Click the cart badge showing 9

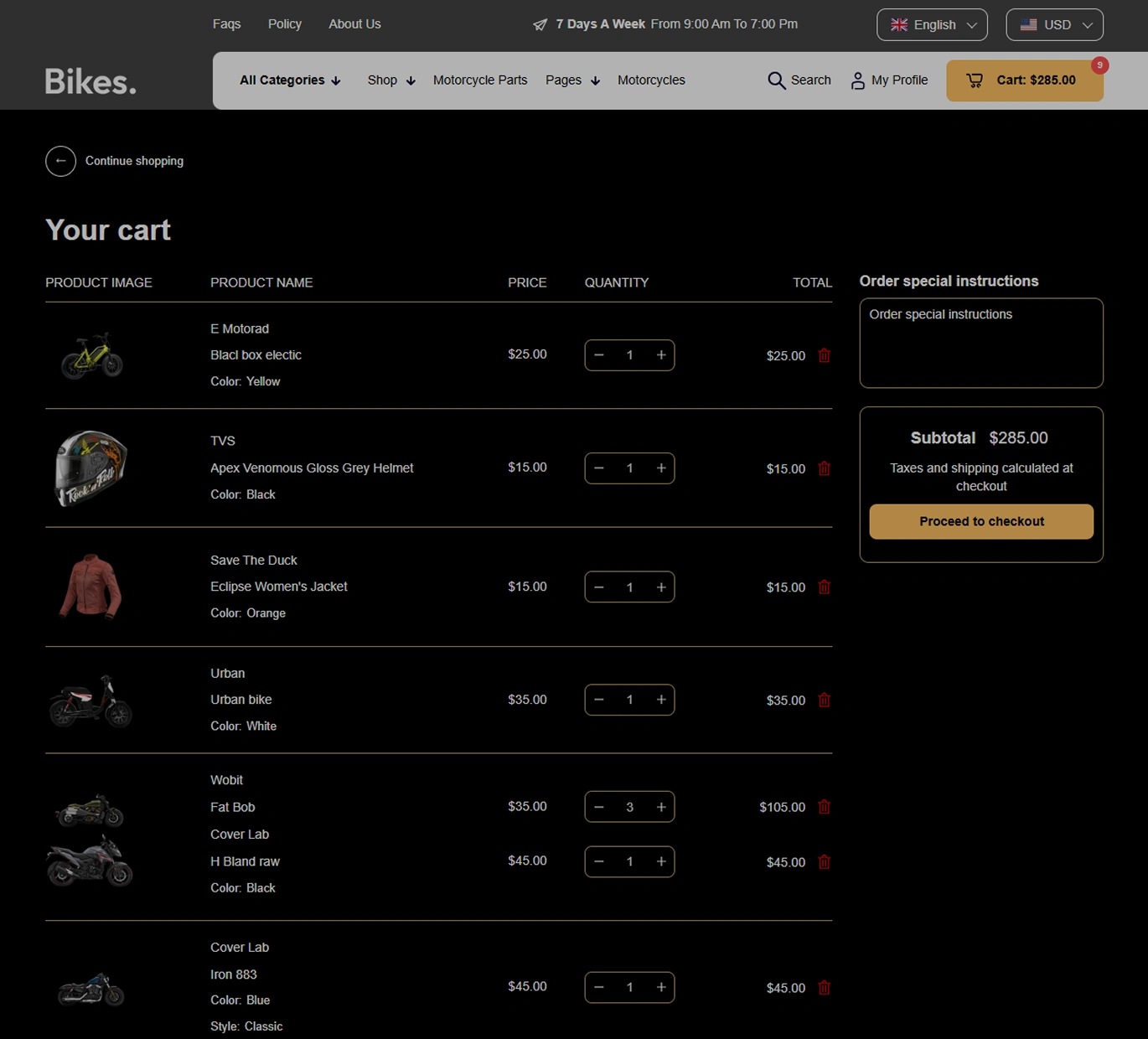(1099, 65)
